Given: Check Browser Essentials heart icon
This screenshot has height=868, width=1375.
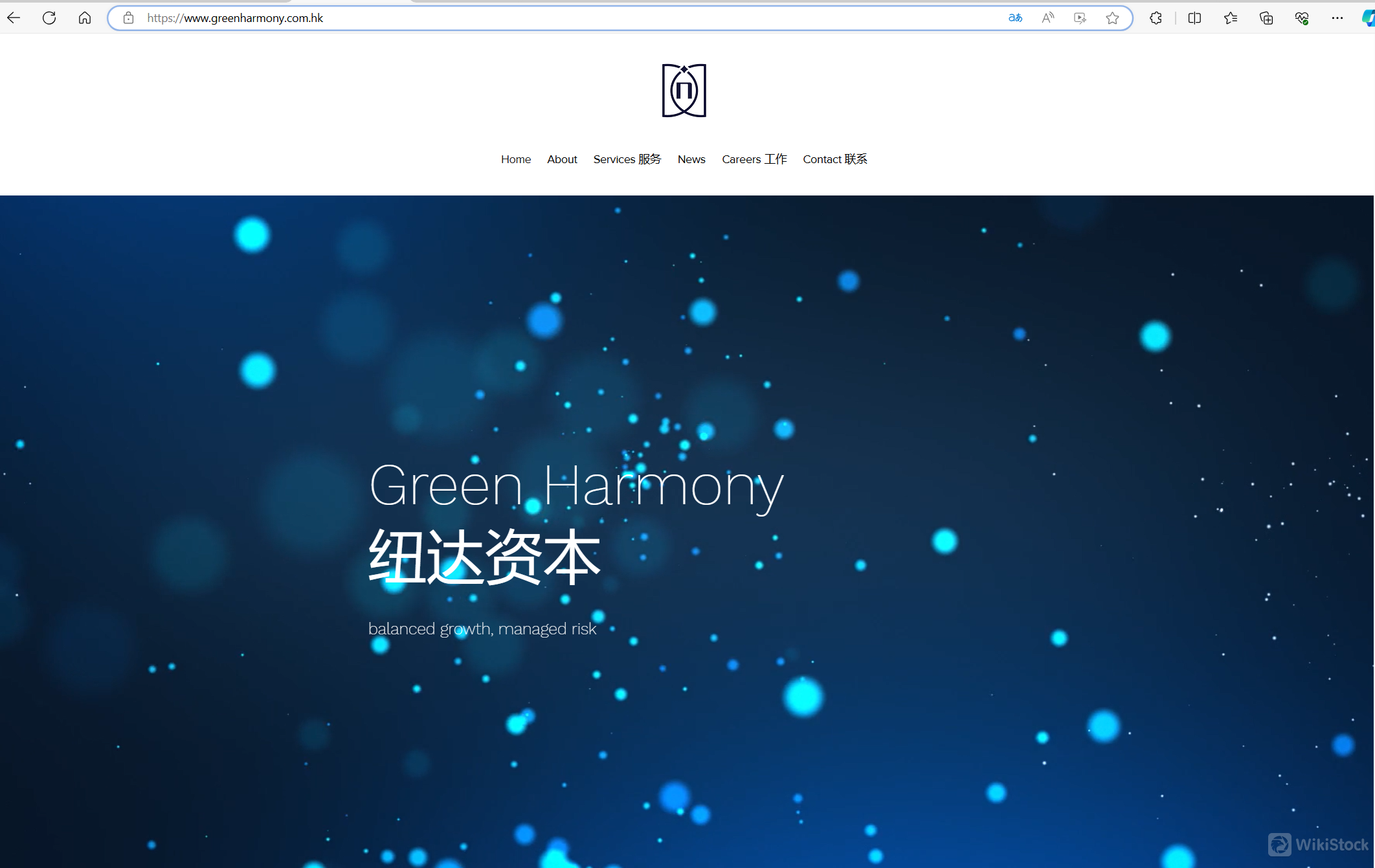Looking at the screenshot, I should [x=1302, y=17].
